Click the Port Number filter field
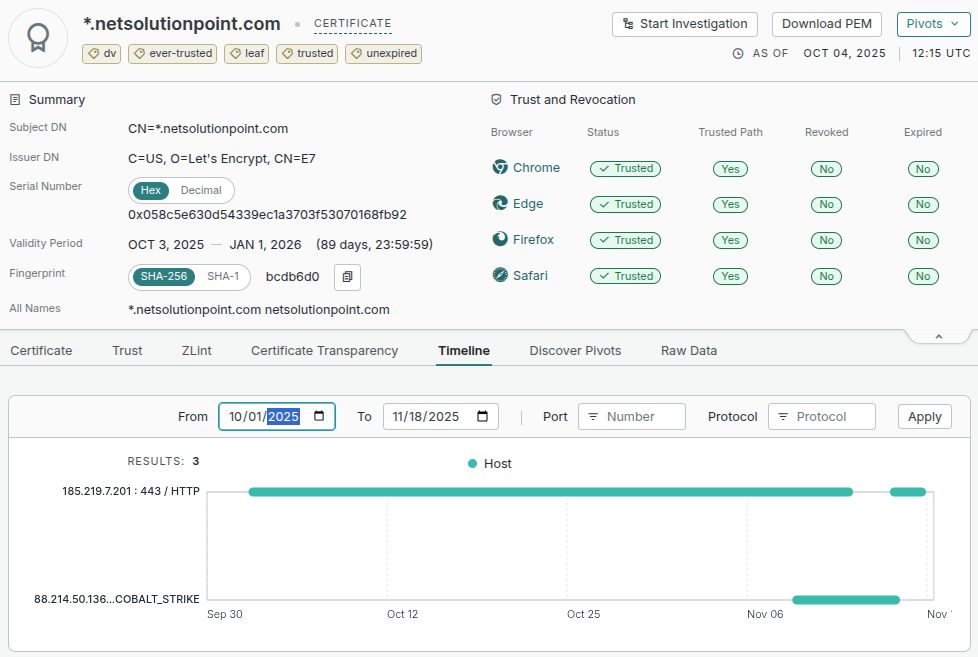The image size is (978, 657). point(631,417)
